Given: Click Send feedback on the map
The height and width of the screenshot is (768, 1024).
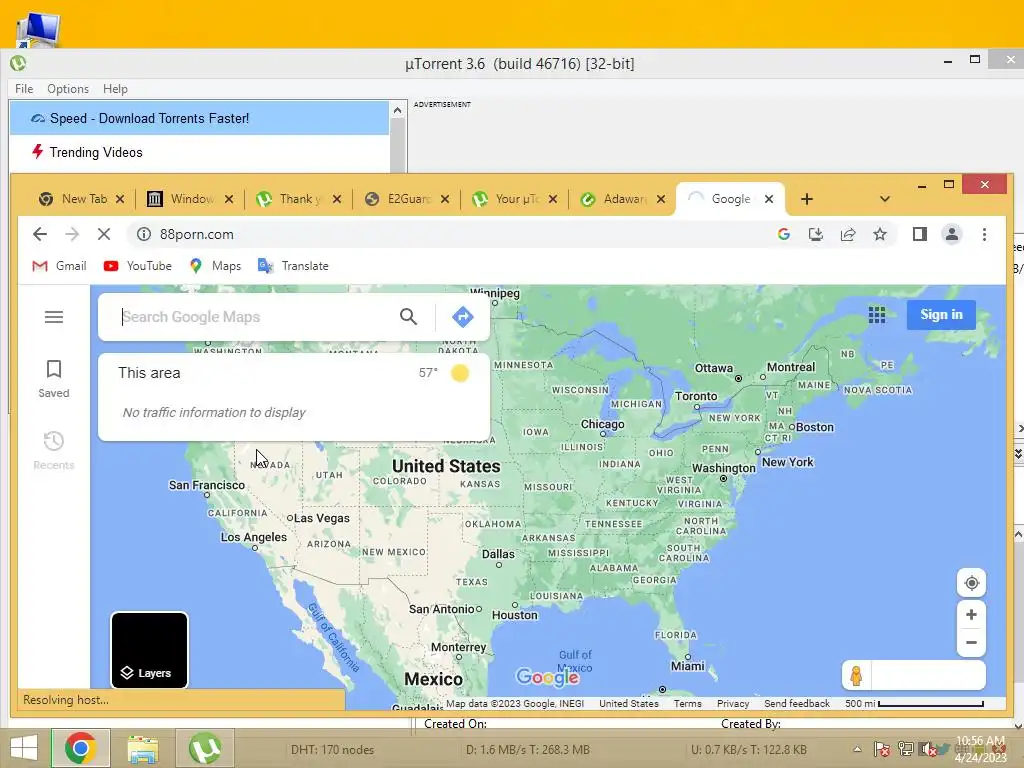Looking at the screenshot, I should [x=797, y=703].
